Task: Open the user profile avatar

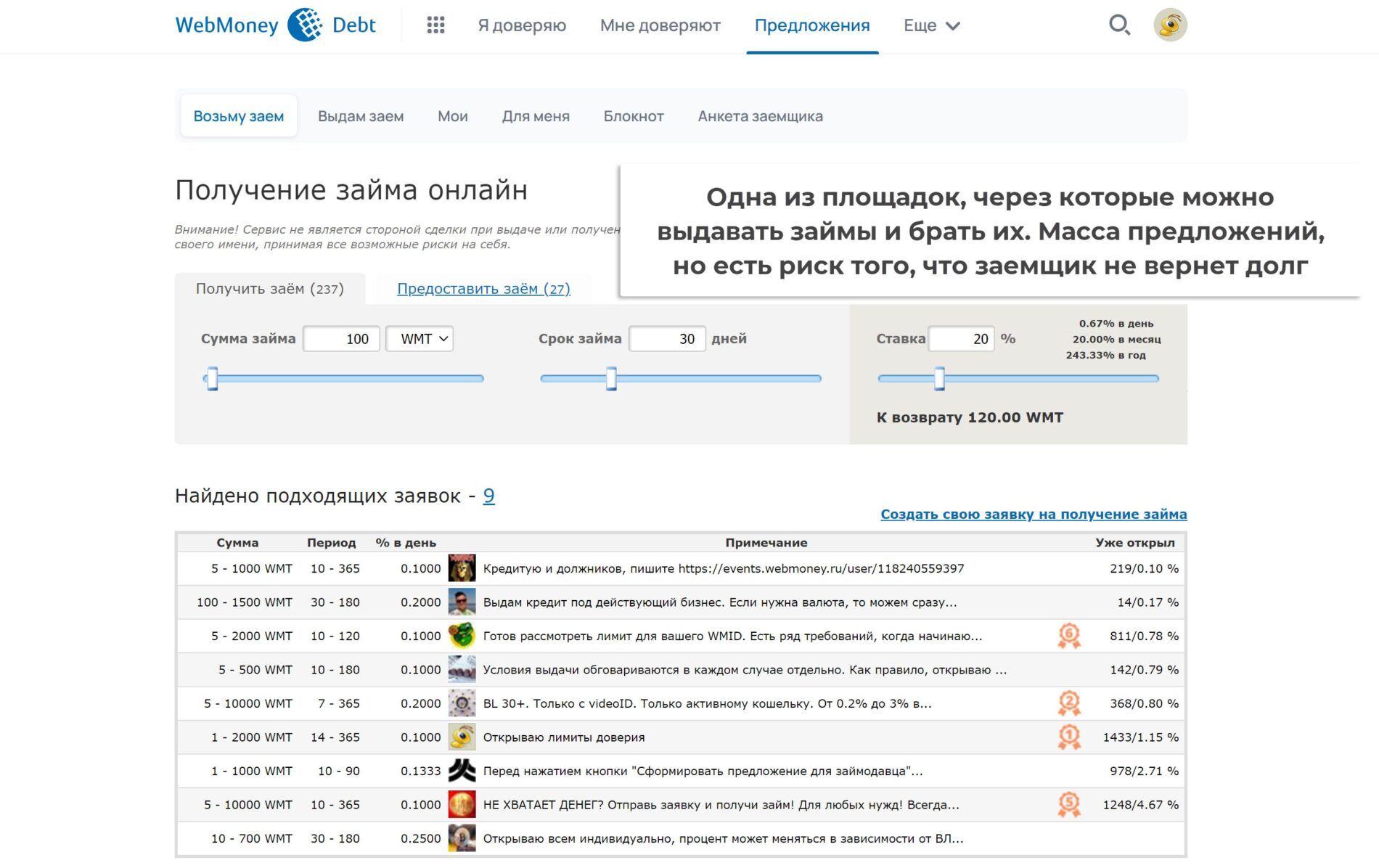Action: [x=1170, y=25]
